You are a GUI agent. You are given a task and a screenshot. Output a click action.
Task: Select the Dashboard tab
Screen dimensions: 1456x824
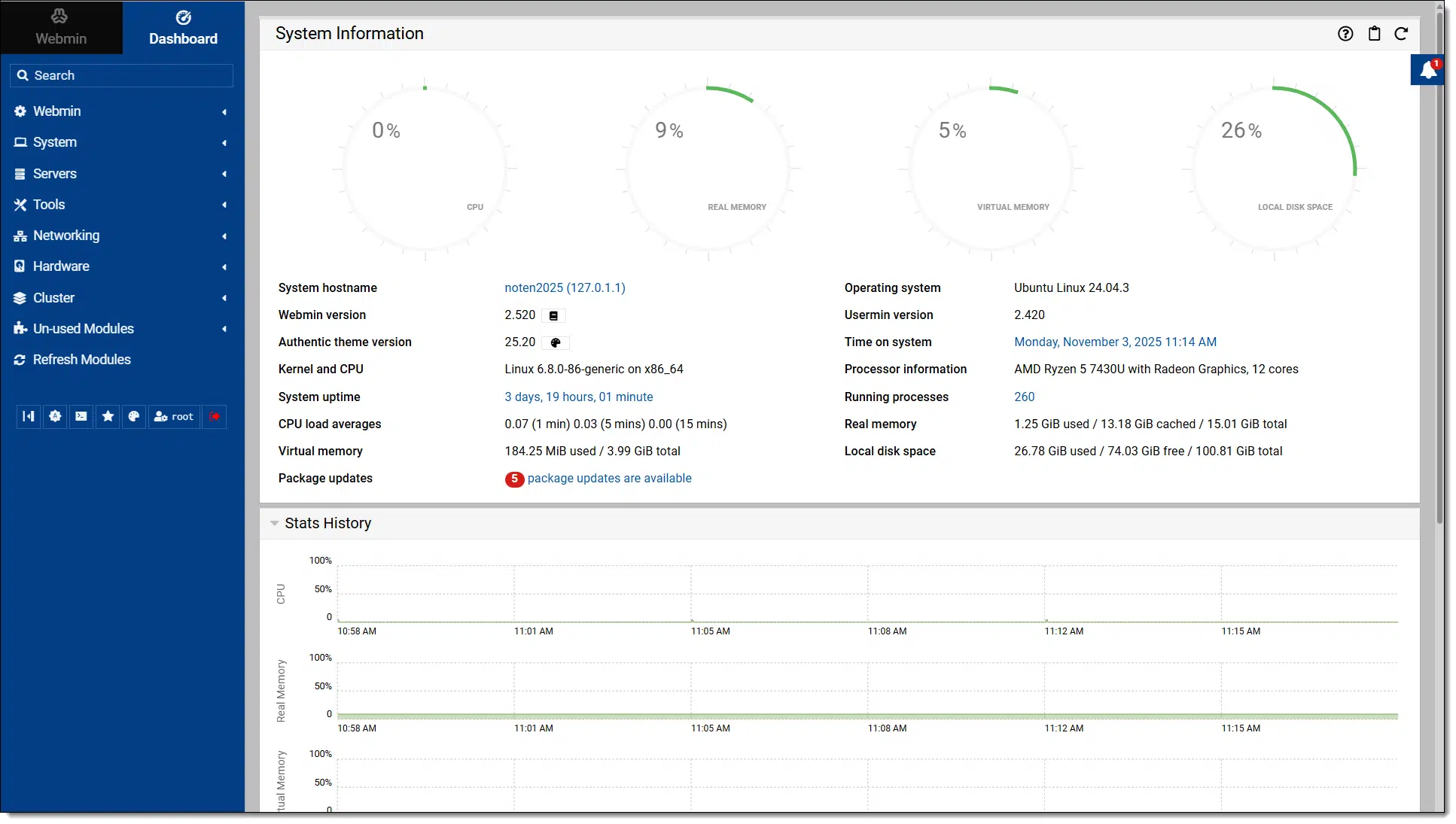point(183,27)
